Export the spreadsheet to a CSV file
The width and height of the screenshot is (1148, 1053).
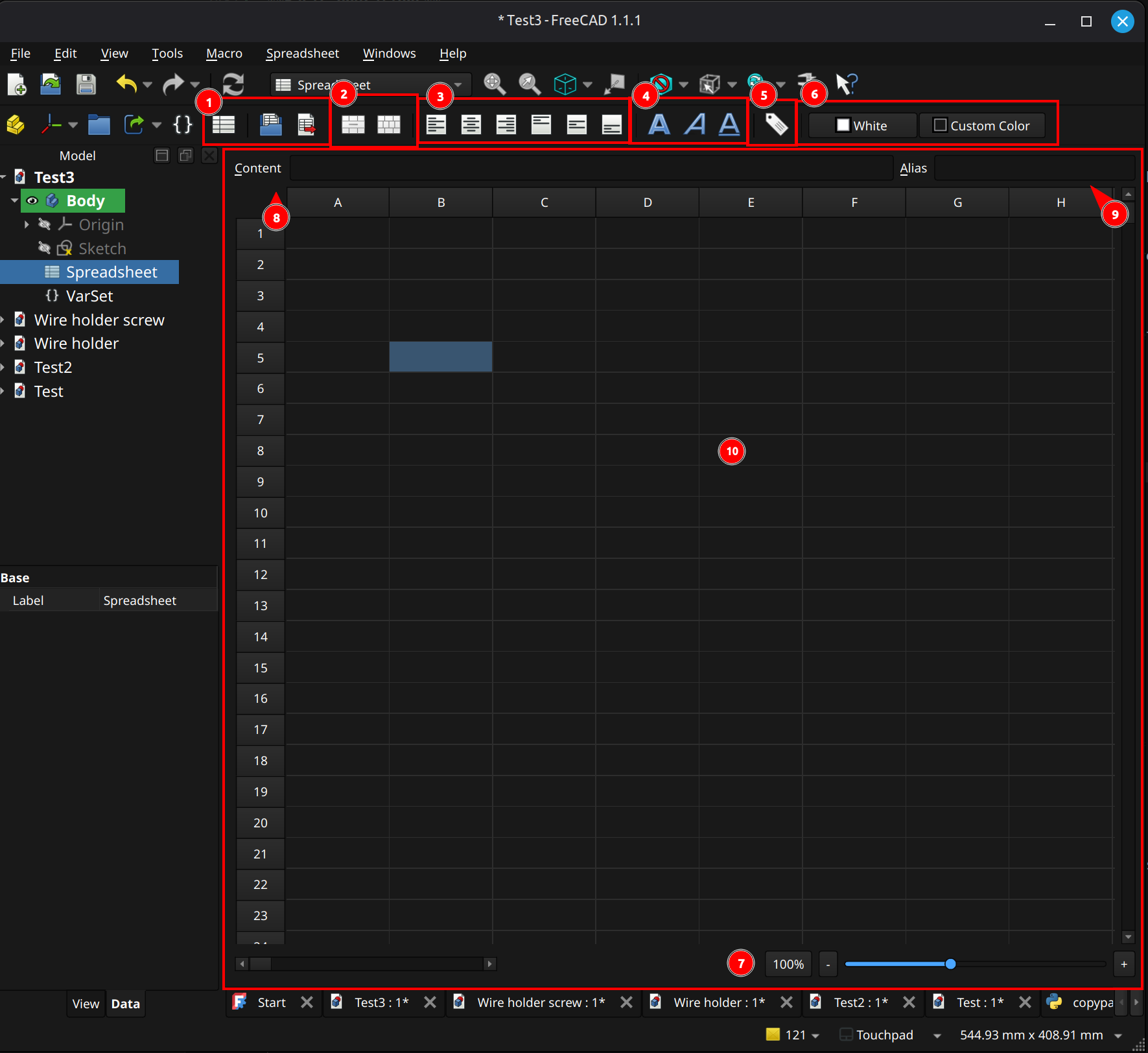[306, 124]
